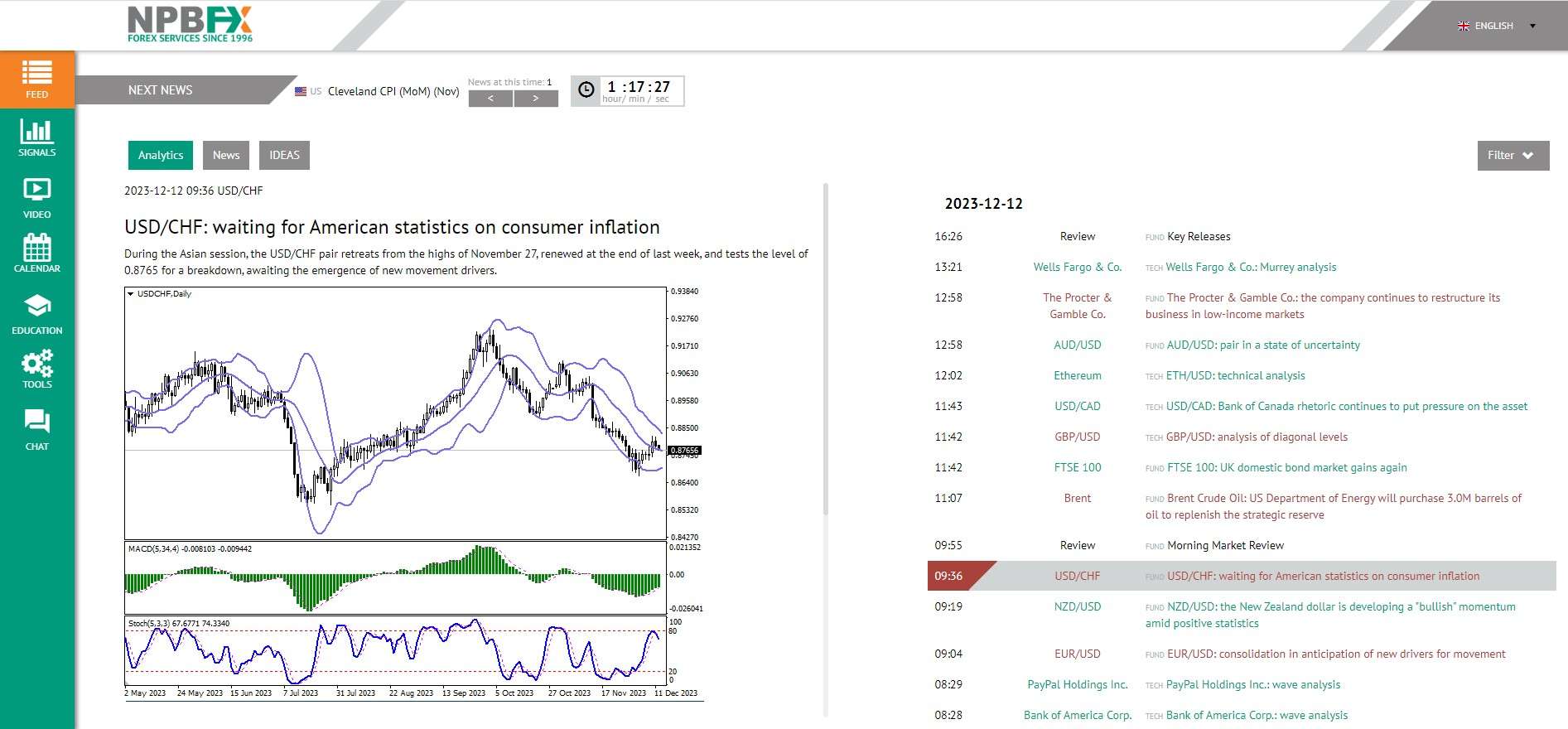Click the 09:36 time marker
1568x729 pixels.
coord(948,576)
